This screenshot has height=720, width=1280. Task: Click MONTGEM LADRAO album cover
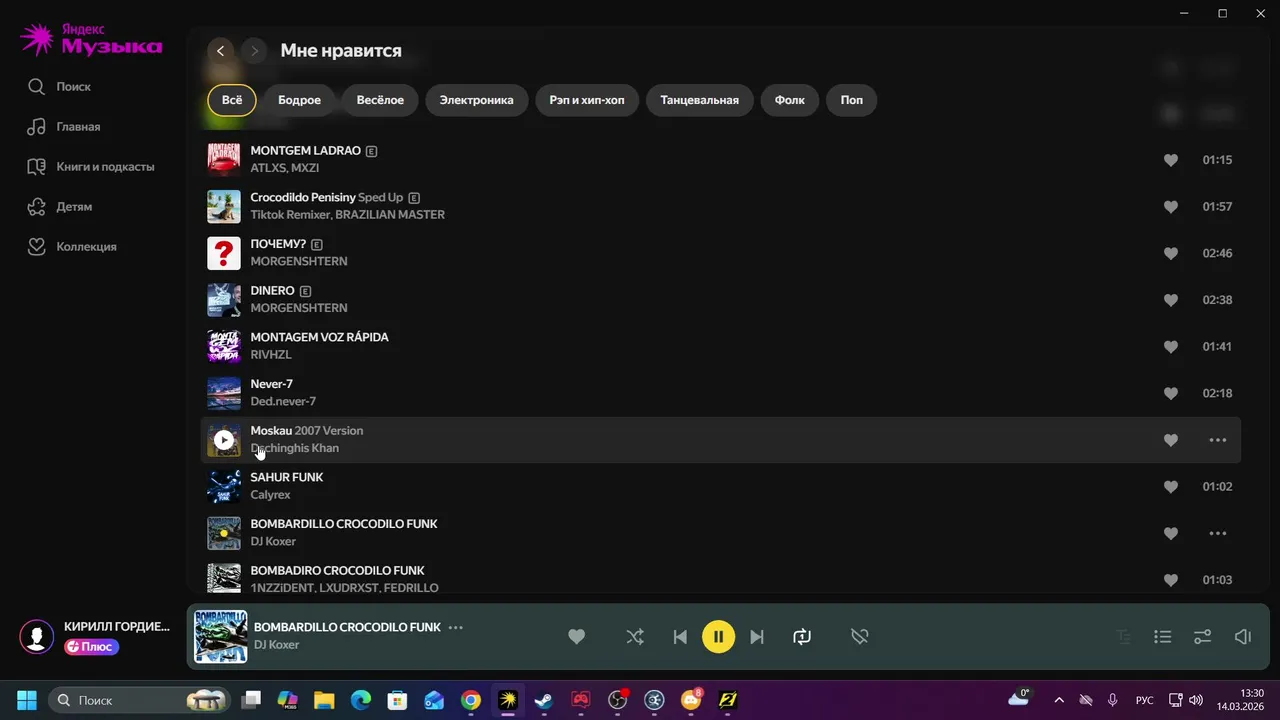[224, 160]
